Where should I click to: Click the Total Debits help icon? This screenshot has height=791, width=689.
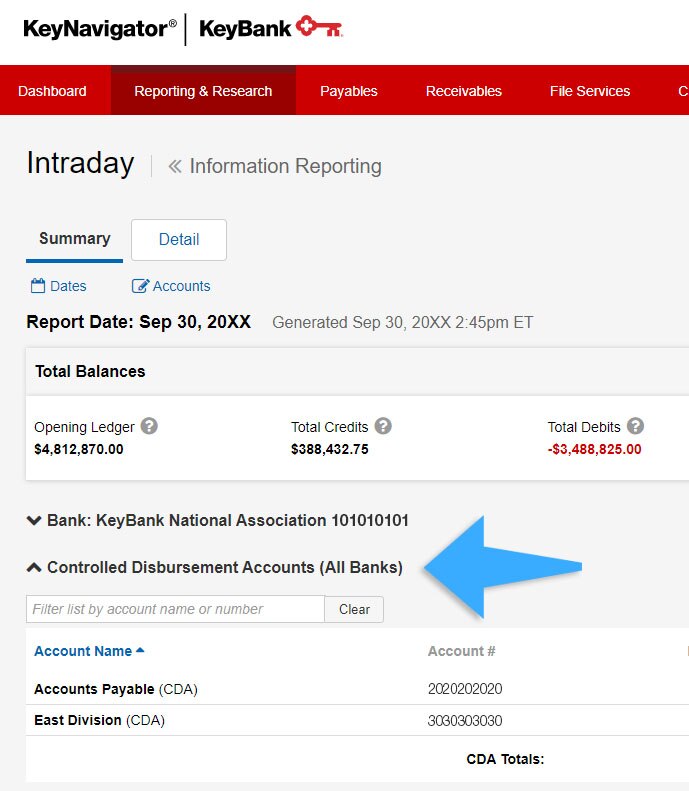coord(635,426)
